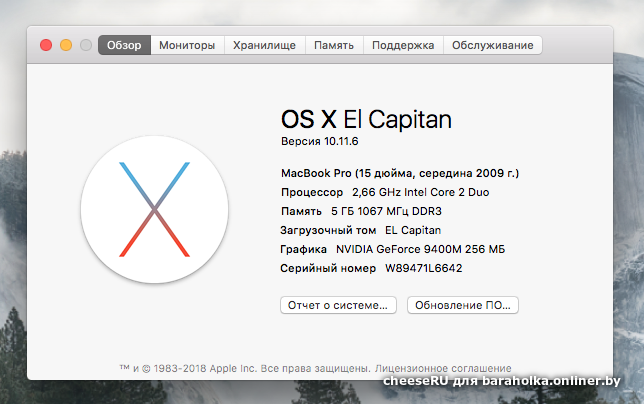Minimize the window with yellow button
Viewport: 644px width, 404px height.
[x=66, y=45]
